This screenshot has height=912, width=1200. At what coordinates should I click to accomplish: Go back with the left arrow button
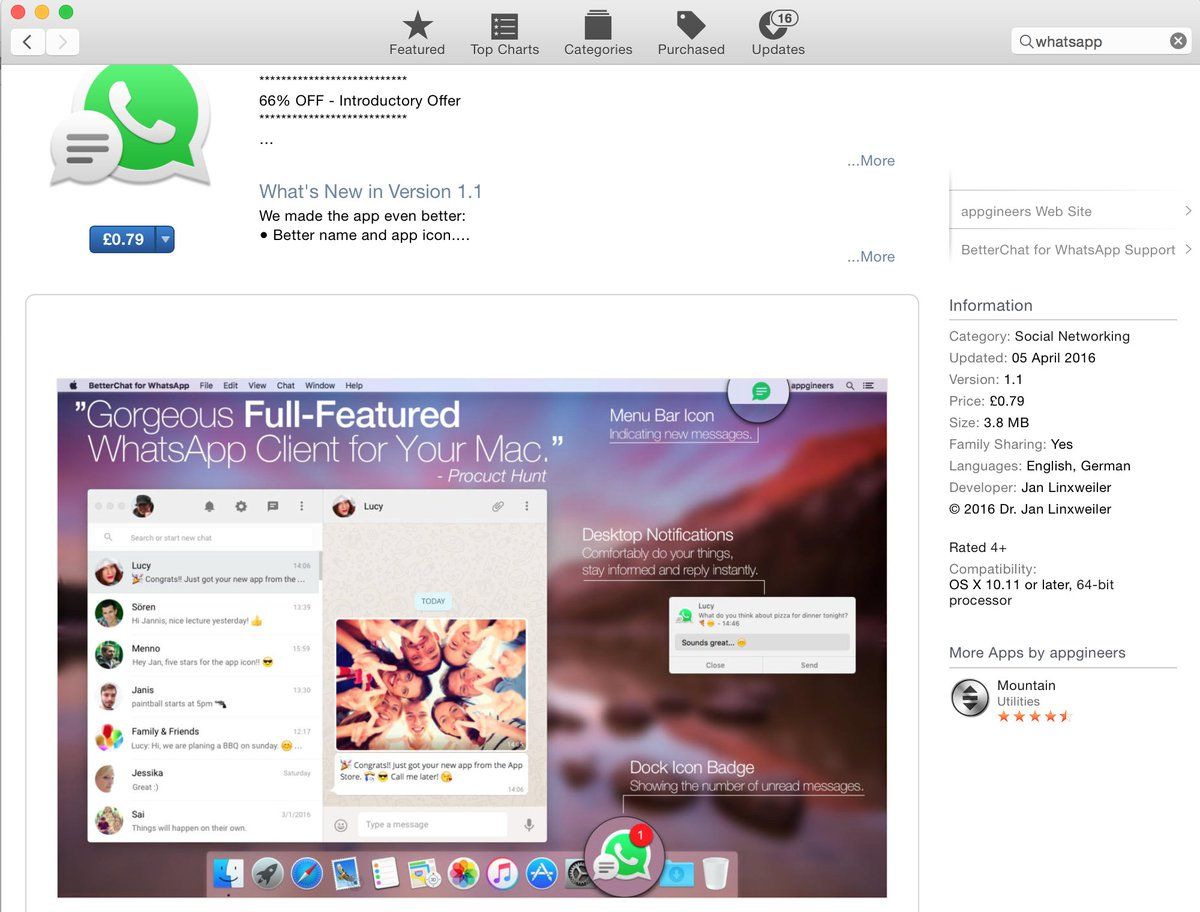click(28, 41)
